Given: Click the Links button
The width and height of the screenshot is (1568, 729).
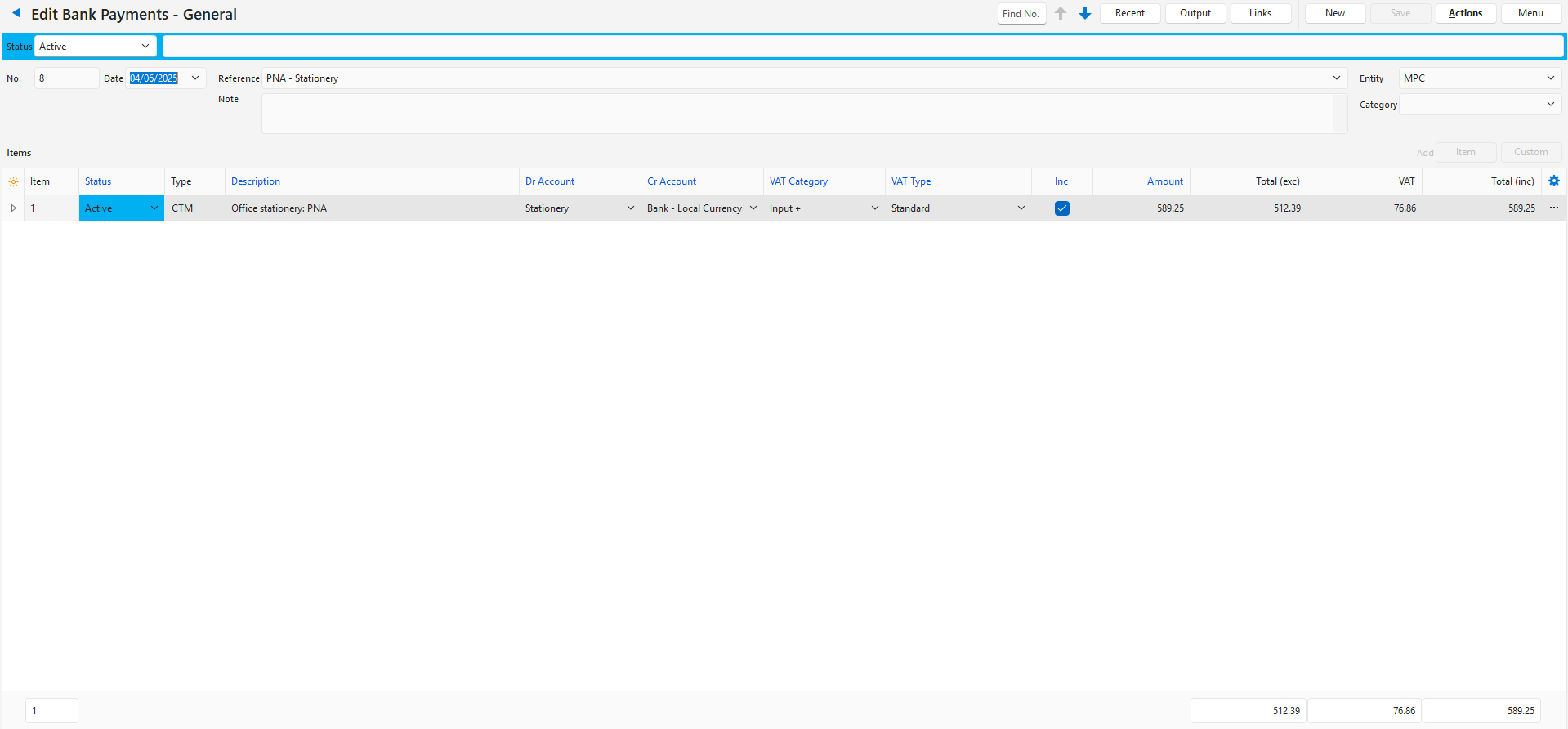Looking at the screenshot, I should point(1260,13).
